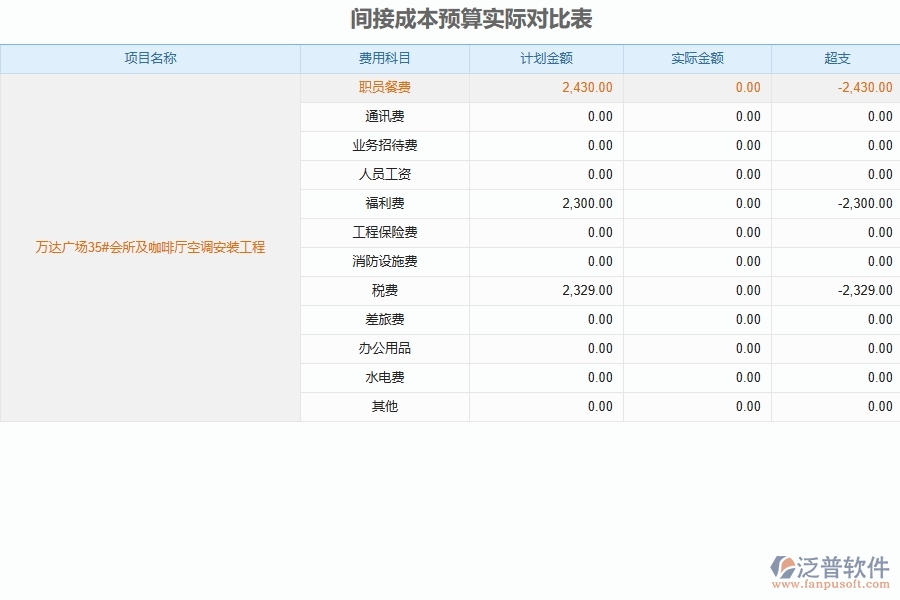Select the 万达广场35#会所 project name
Image resolution: width=900 pixels, height=600 pixels.
(151, 248)
